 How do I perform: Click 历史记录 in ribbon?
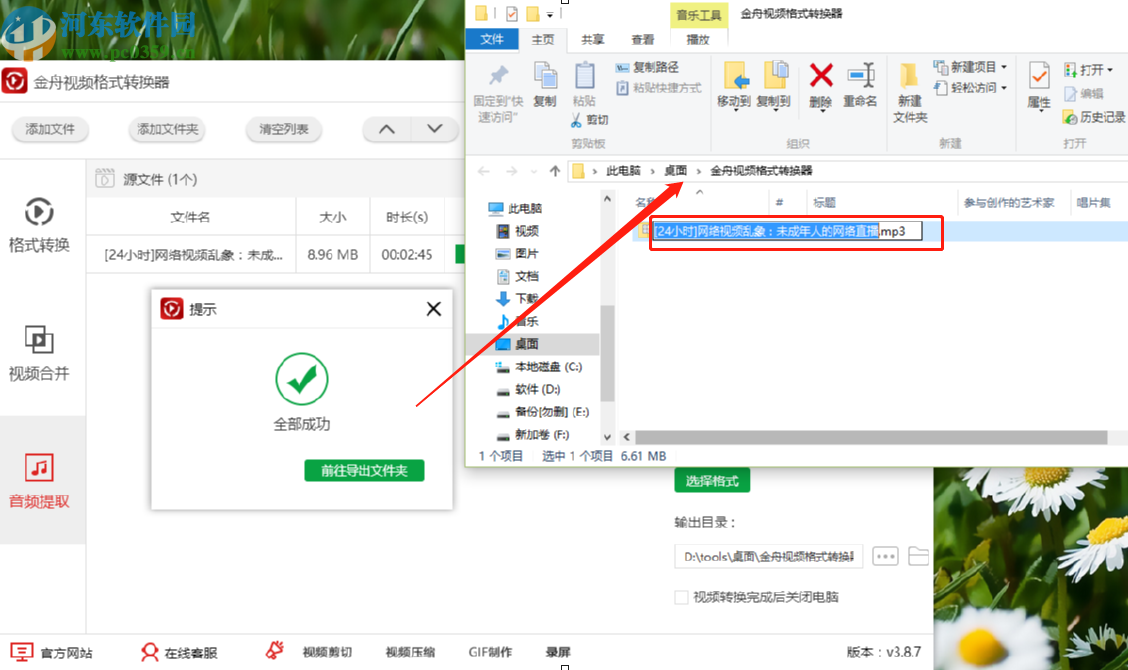point(1094,117)
